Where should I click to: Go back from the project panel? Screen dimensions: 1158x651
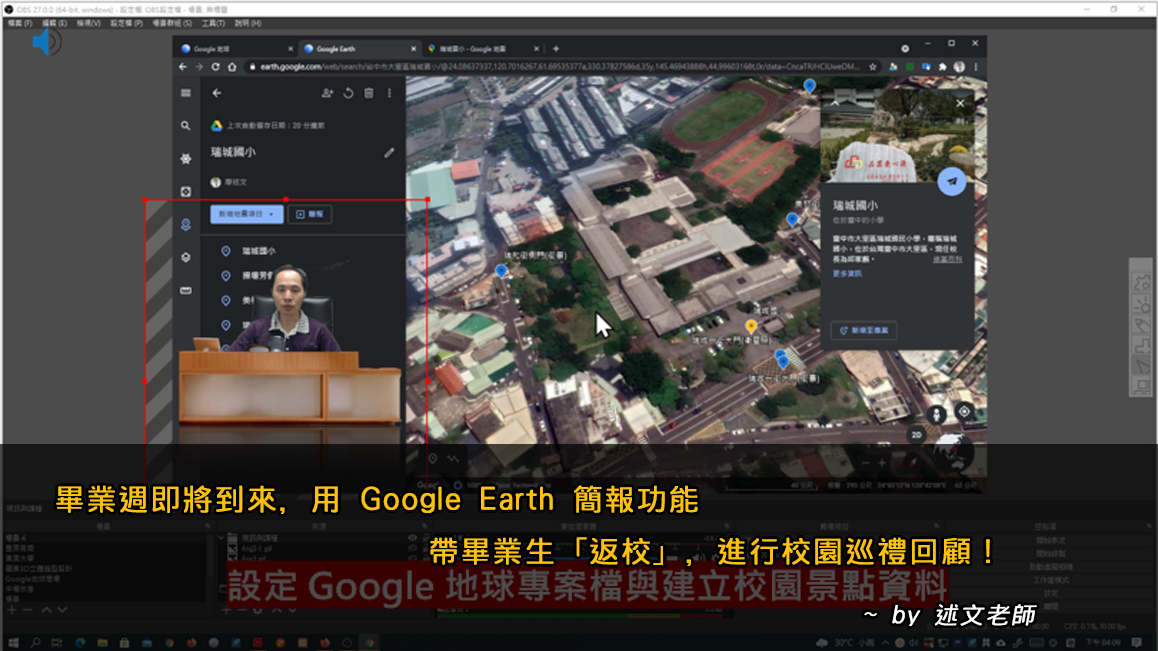point(216,93)
